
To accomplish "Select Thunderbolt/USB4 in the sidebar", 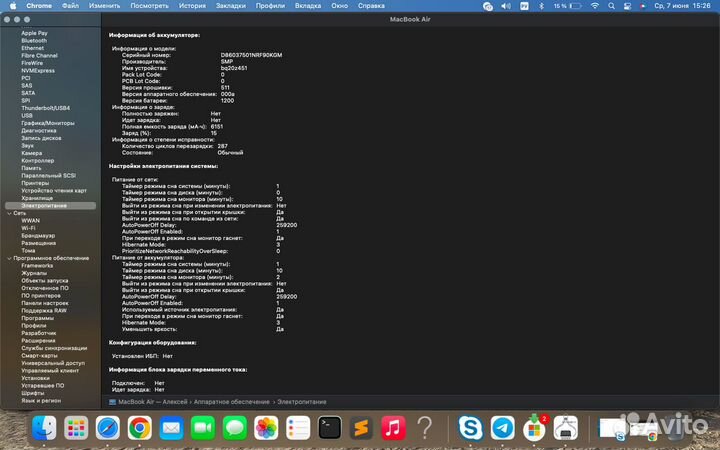I will coord(45,108).
